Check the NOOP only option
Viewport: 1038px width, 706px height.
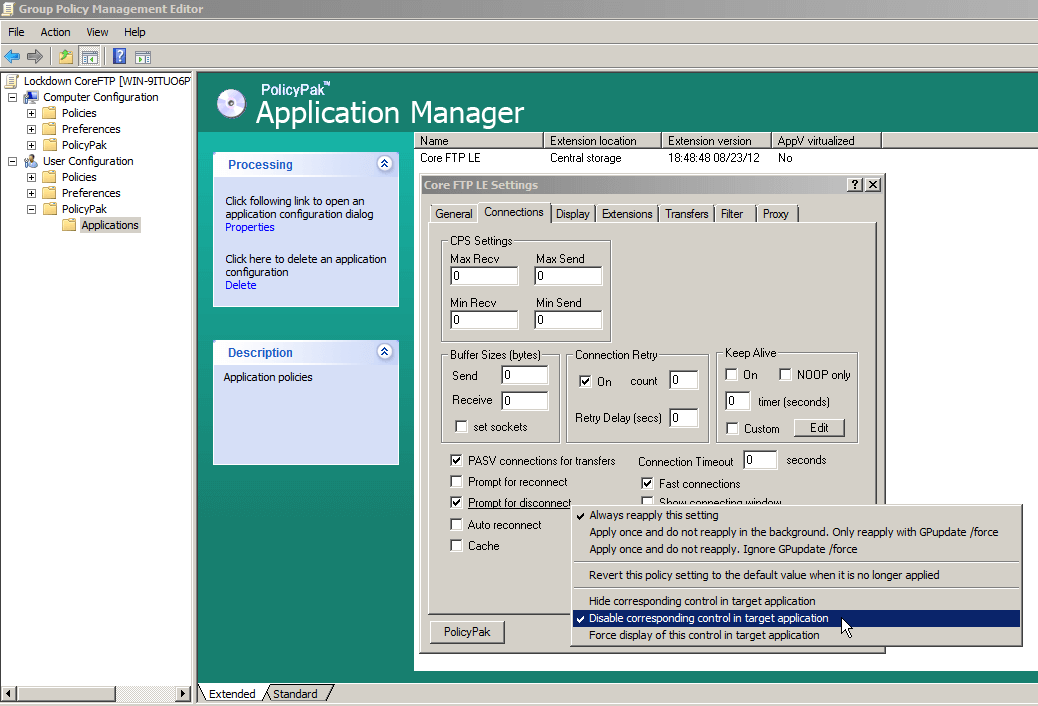point(785,375)
